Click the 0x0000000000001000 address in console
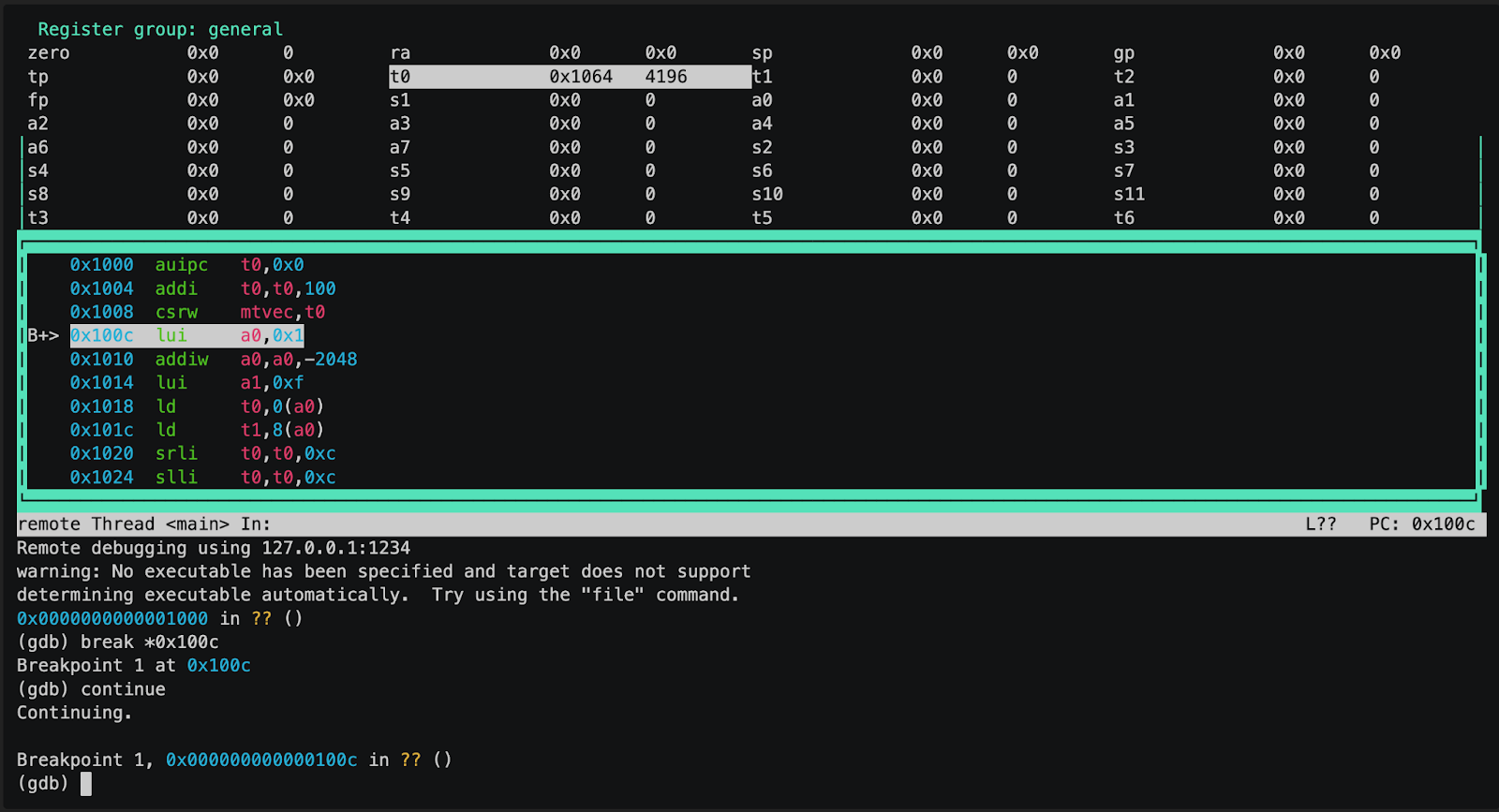This screenshot has width=1499, height=812. point(112,619)
